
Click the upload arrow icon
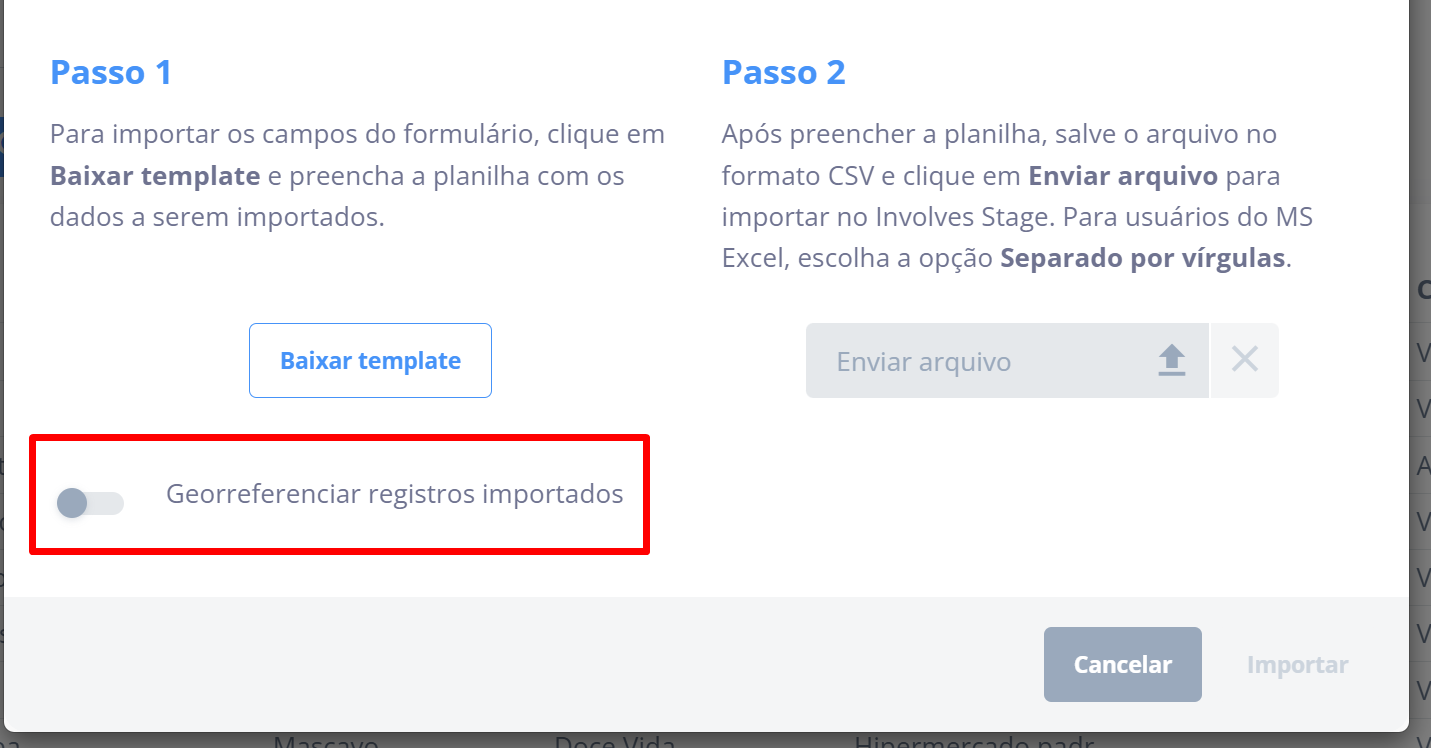pos(1171,361)
